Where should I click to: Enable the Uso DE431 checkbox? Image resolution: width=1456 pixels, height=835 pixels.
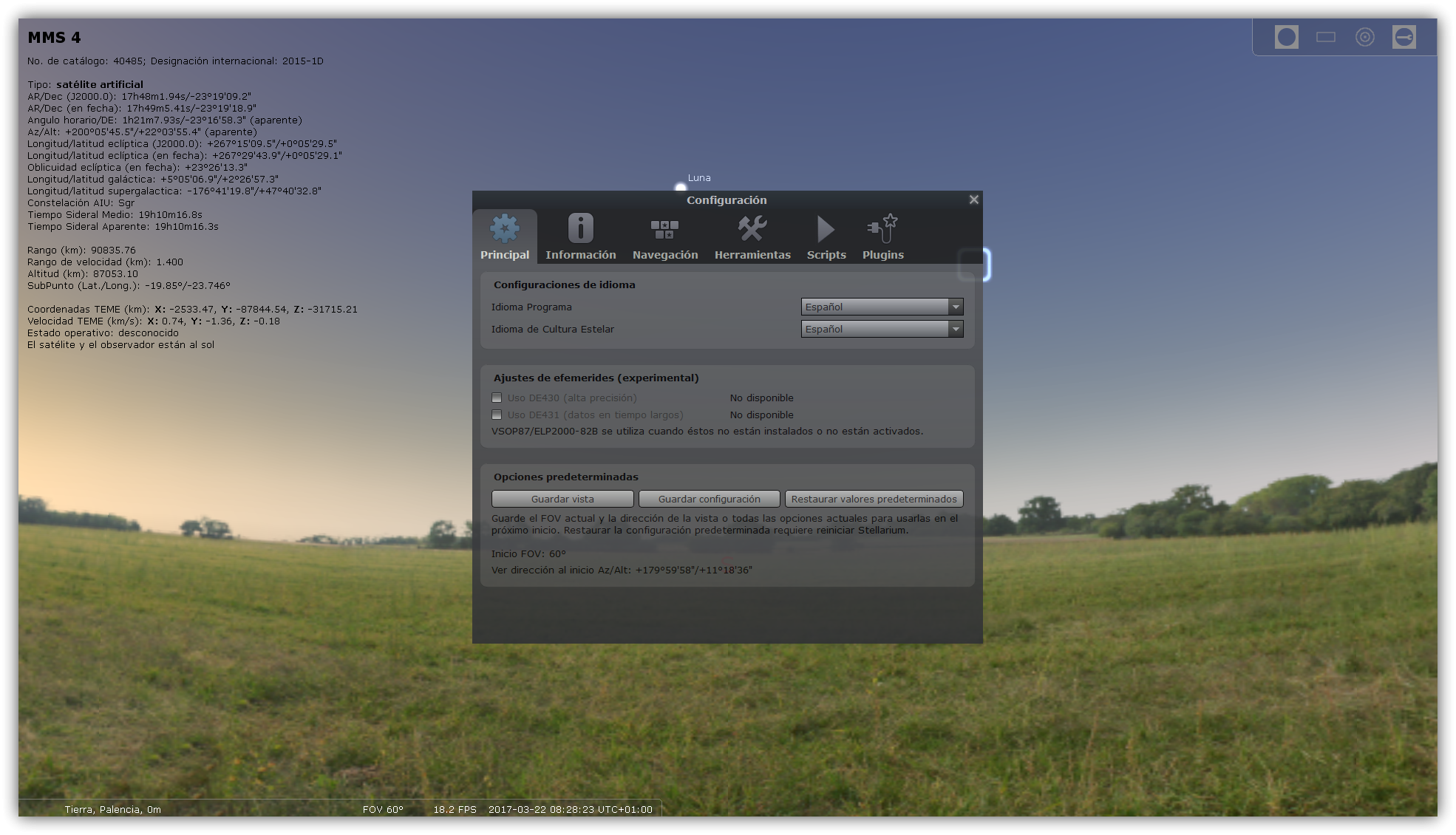pos(497,415)
